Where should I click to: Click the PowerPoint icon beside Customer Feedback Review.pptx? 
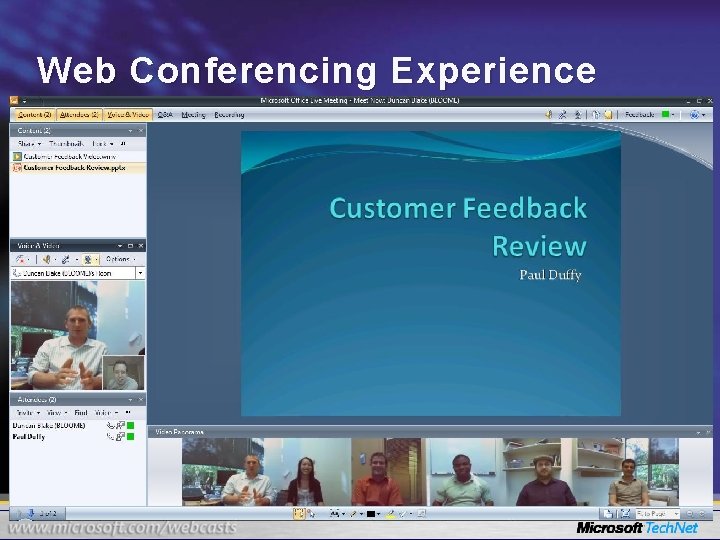click(x=17, y=168)
